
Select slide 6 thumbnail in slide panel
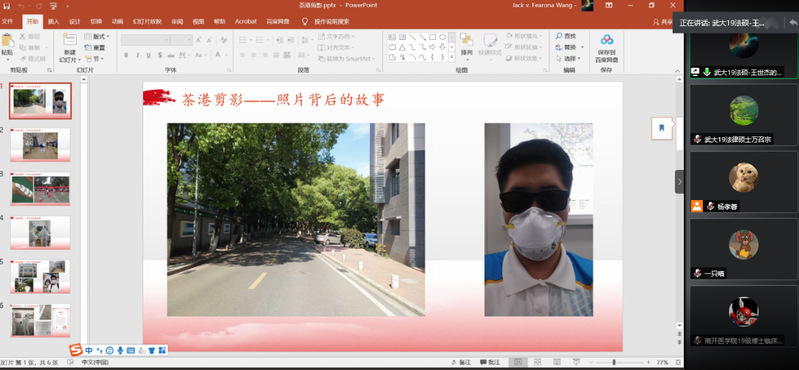click(40, 320)
